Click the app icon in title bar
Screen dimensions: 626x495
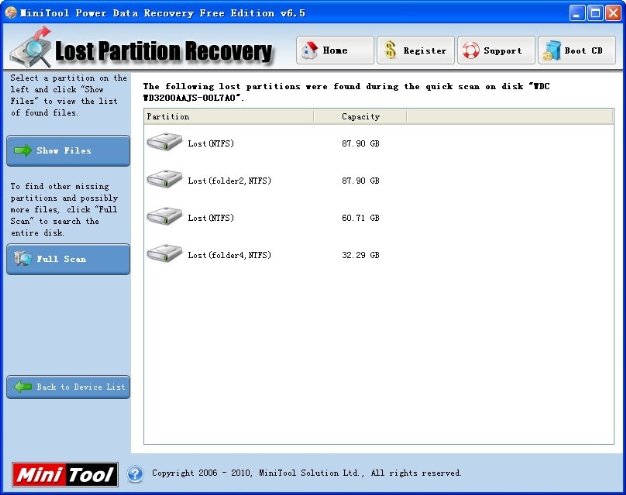pyautogui.click(x=11, y=13)
